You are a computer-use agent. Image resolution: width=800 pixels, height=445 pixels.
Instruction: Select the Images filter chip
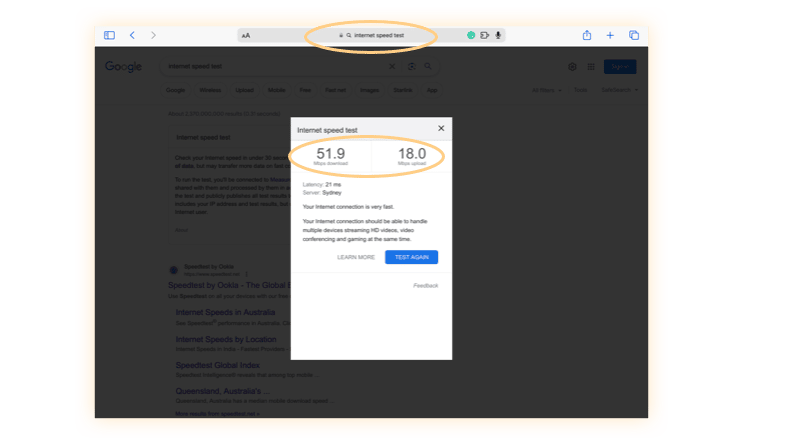[369, 90]
